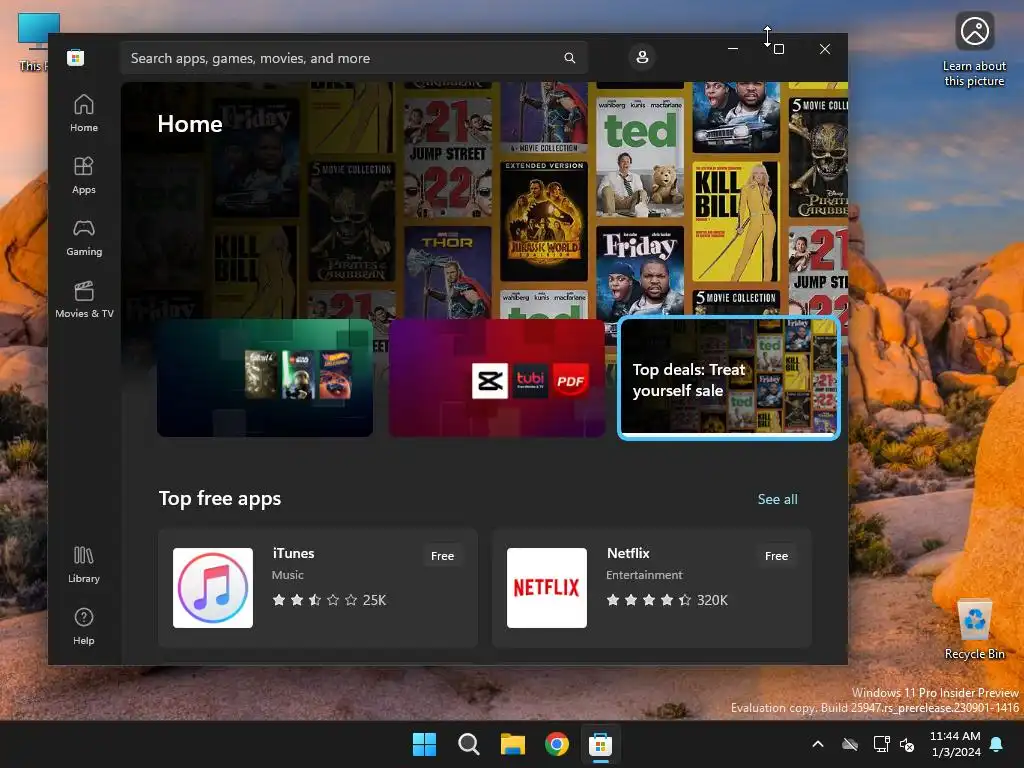
Task: Click the ted movie poster
Action: 640,156
